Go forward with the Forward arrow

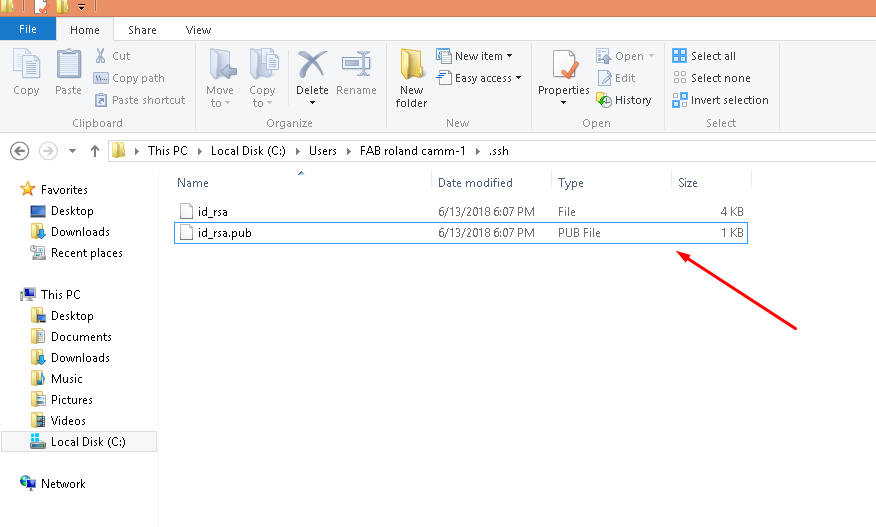[x=48, y=151]
